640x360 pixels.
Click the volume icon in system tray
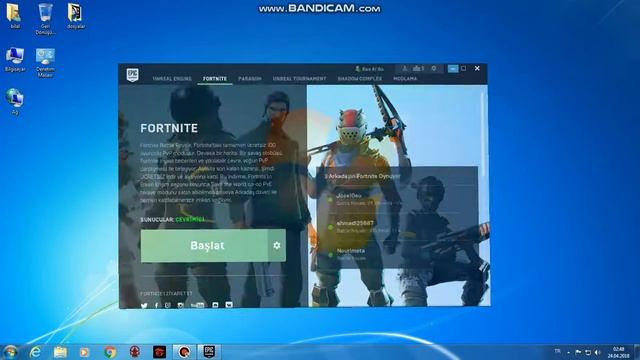[x=598, y=352]
